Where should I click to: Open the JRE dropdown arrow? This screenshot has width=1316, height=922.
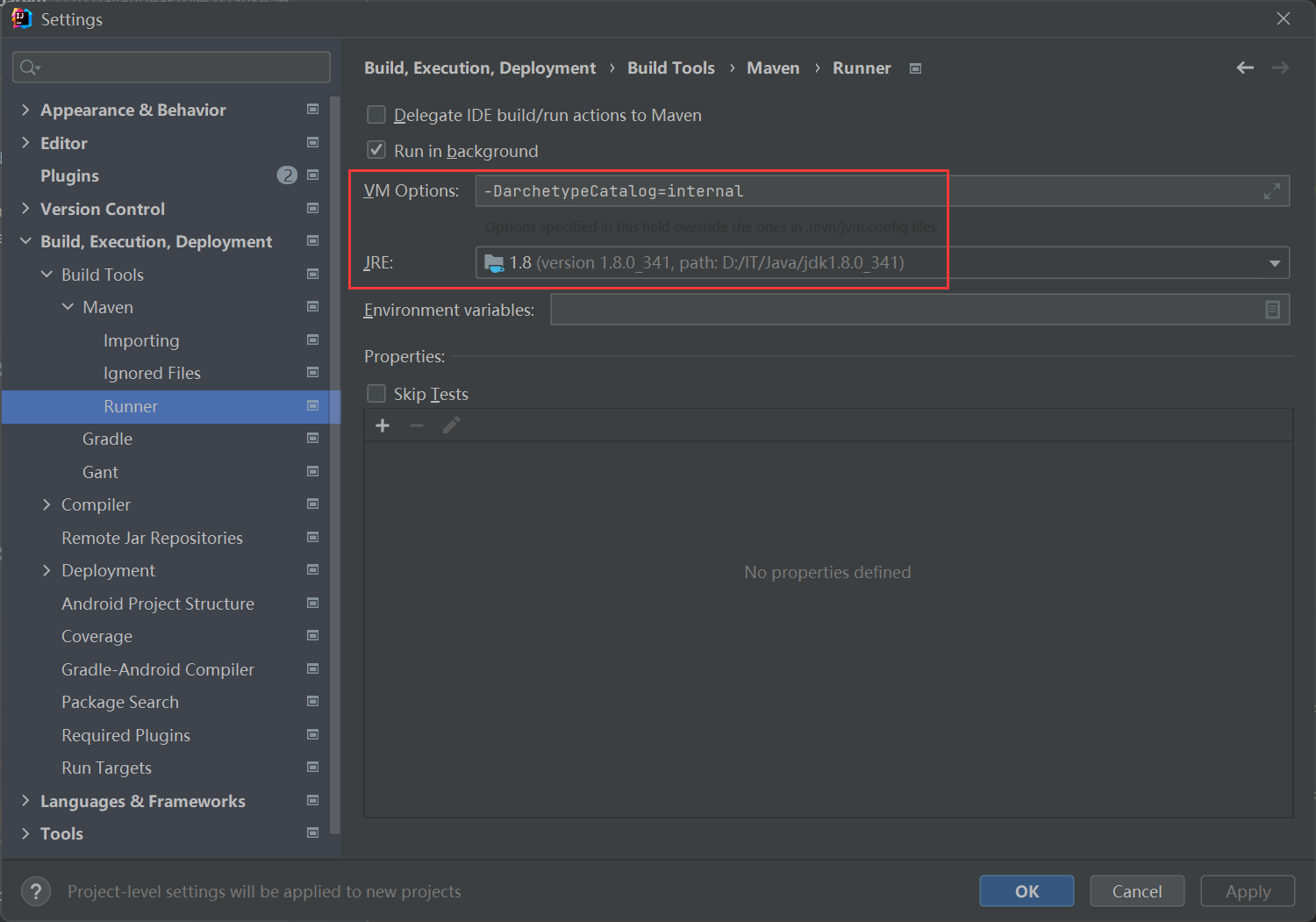1274,263
